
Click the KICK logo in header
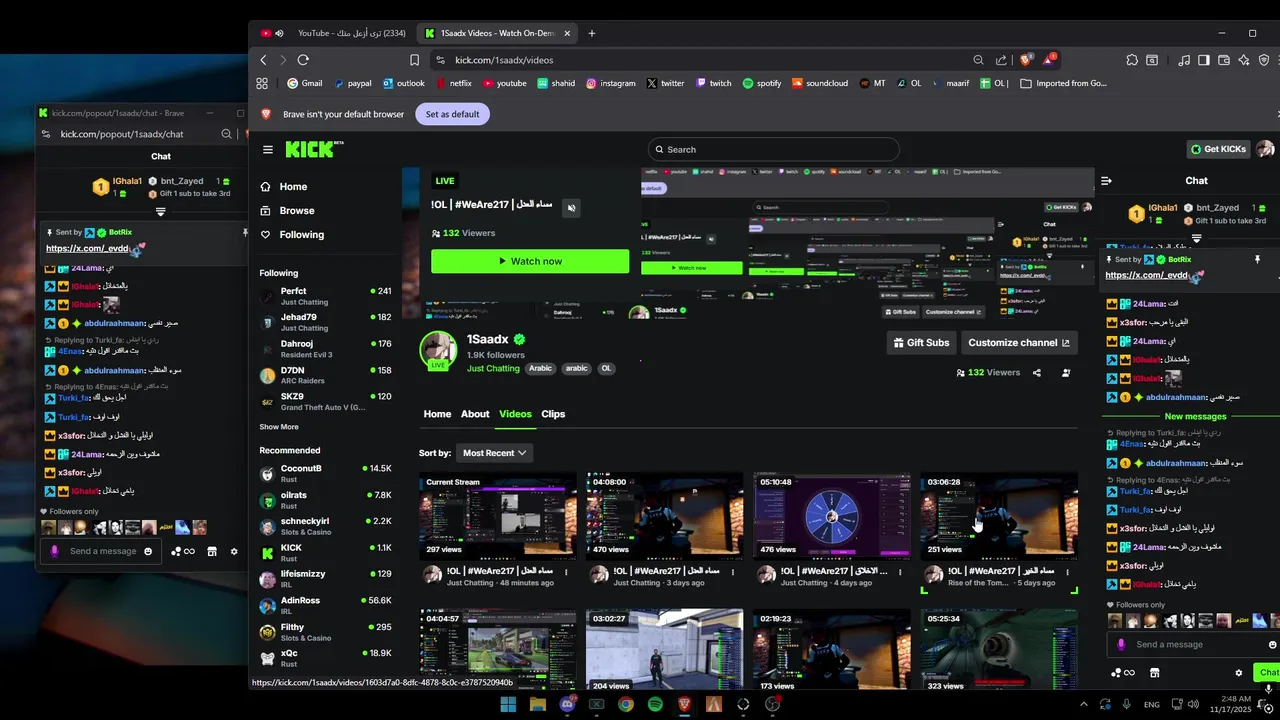tap(314, 149)
